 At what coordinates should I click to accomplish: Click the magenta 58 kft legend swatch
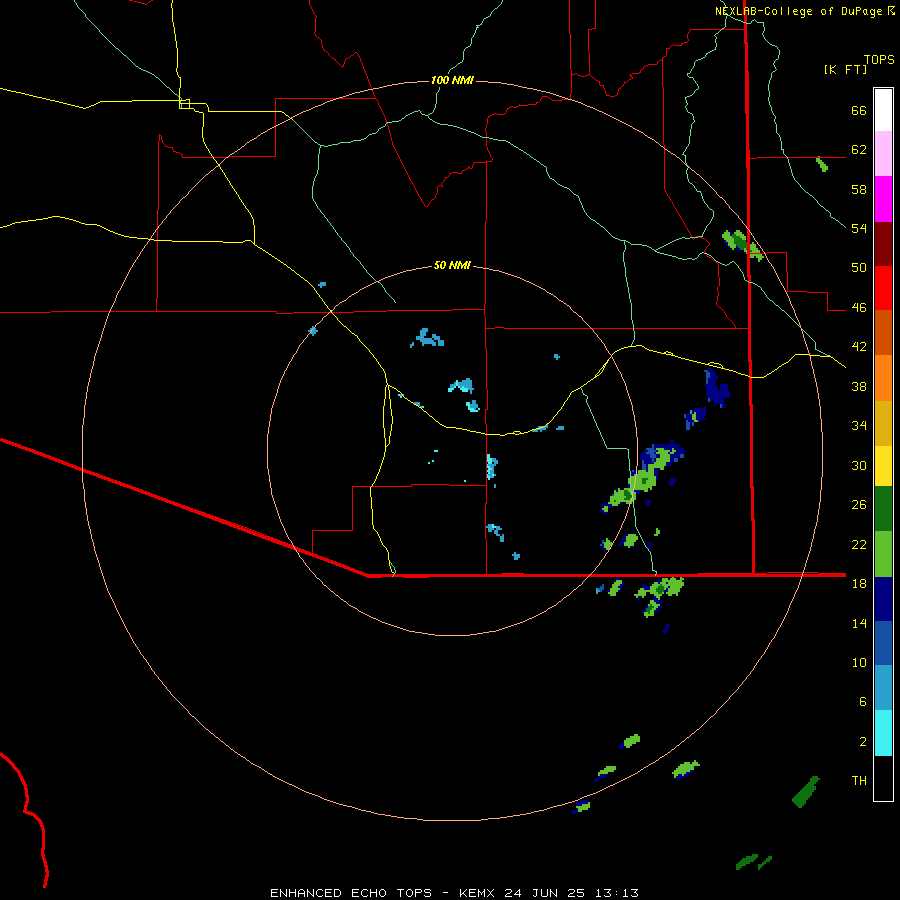tap(883, 199)
